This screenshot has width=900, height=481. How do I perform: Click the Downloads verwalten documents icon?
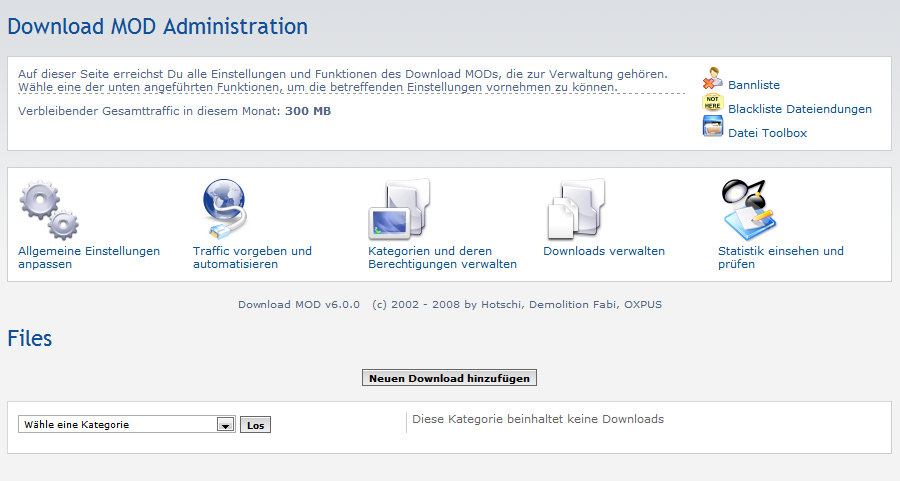click(575, 209)
